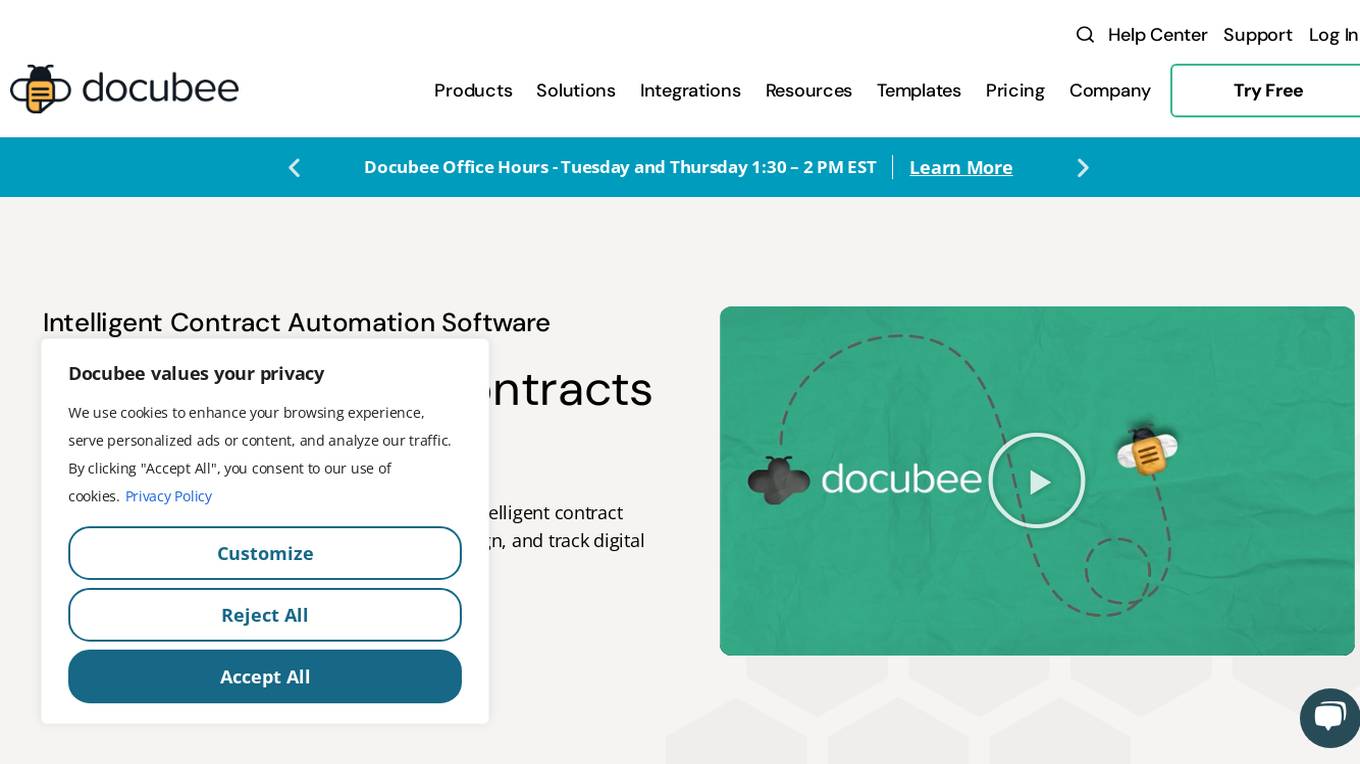Click the Intelligent Contract Automation Software heading
This screenshot has width=1360, height=764.
[x=296, y=322]
